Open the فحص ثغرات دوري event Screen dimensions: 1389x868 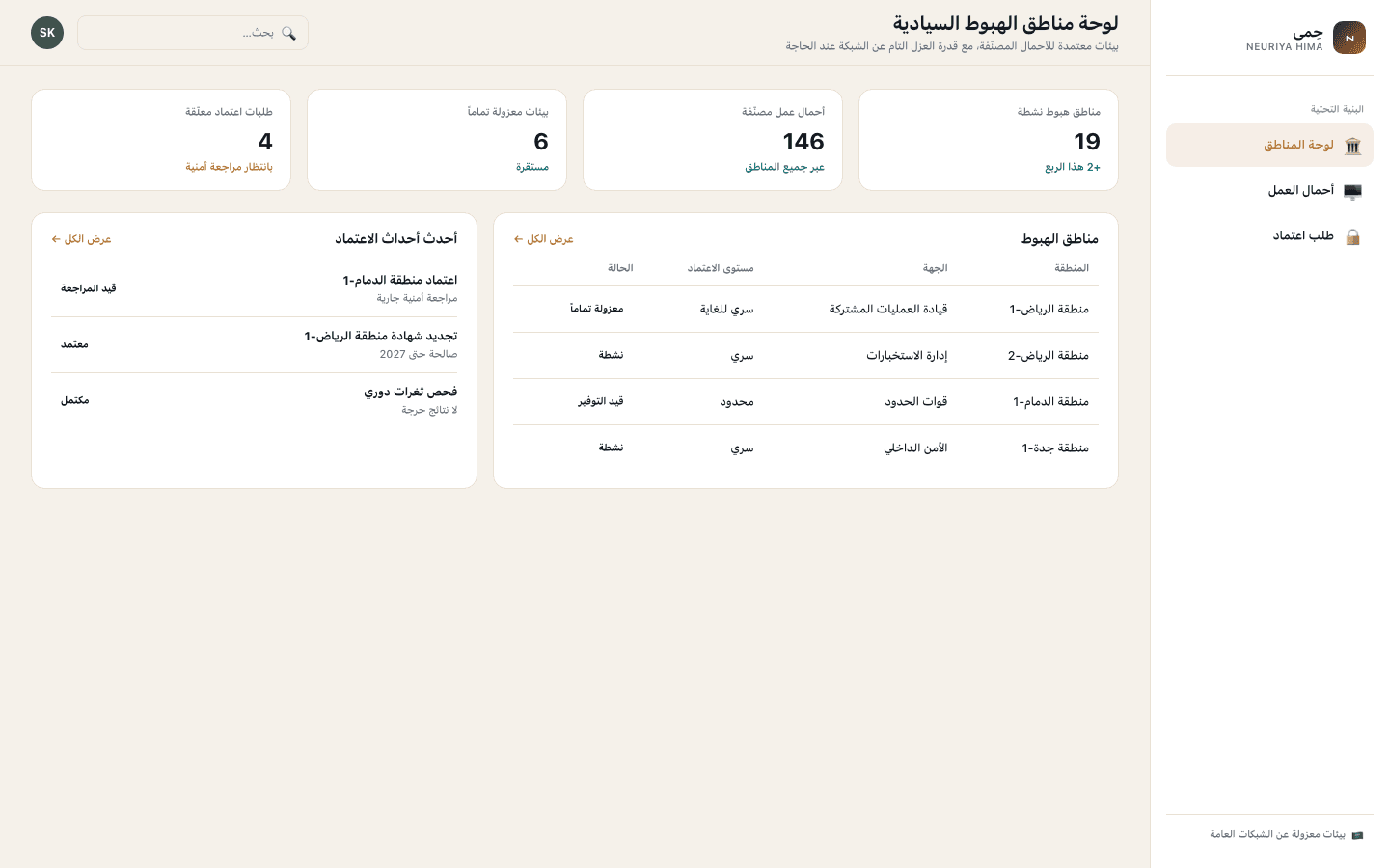(x=254, y=400)
